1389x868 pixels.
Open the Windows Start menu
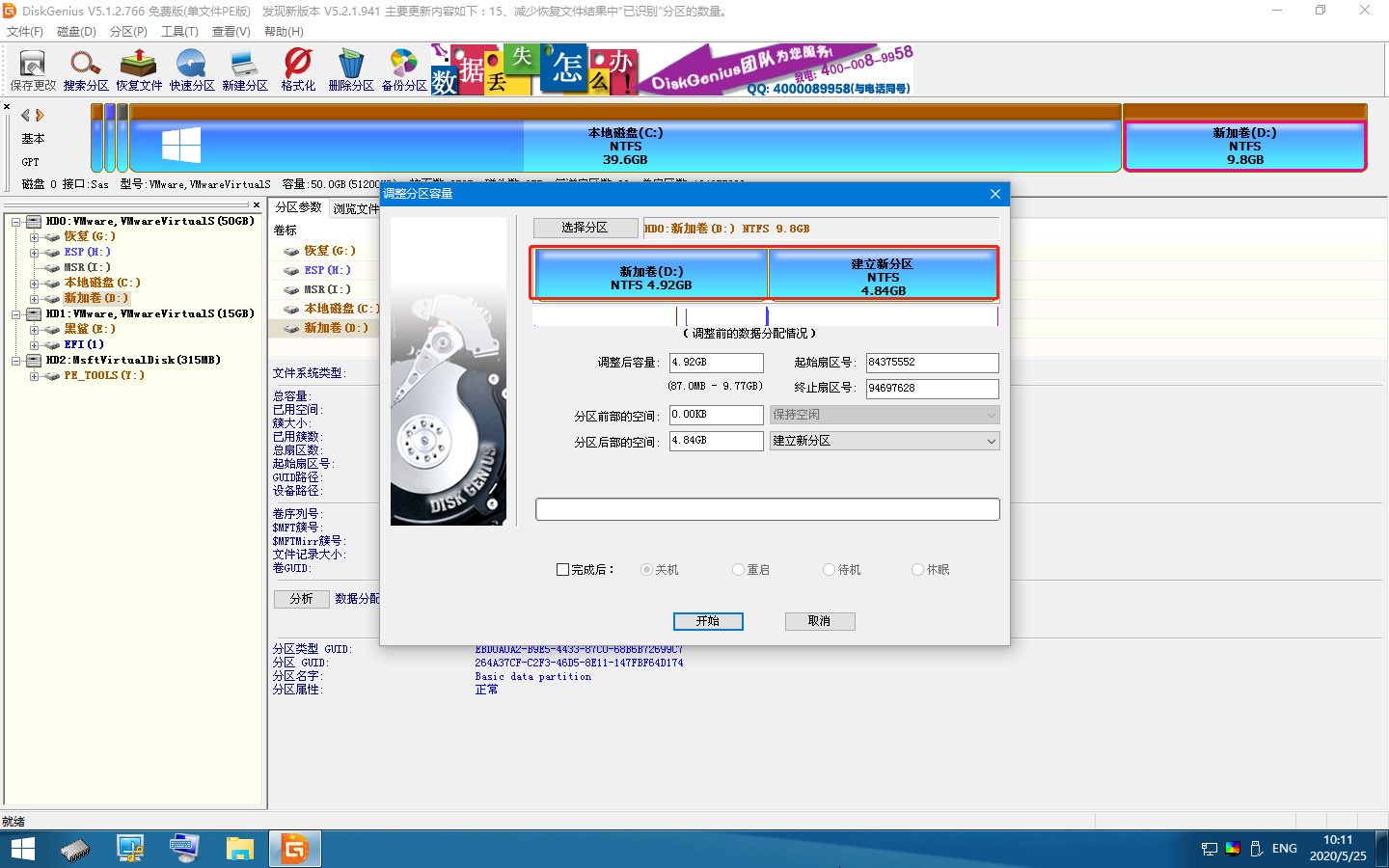pos(22,850)
